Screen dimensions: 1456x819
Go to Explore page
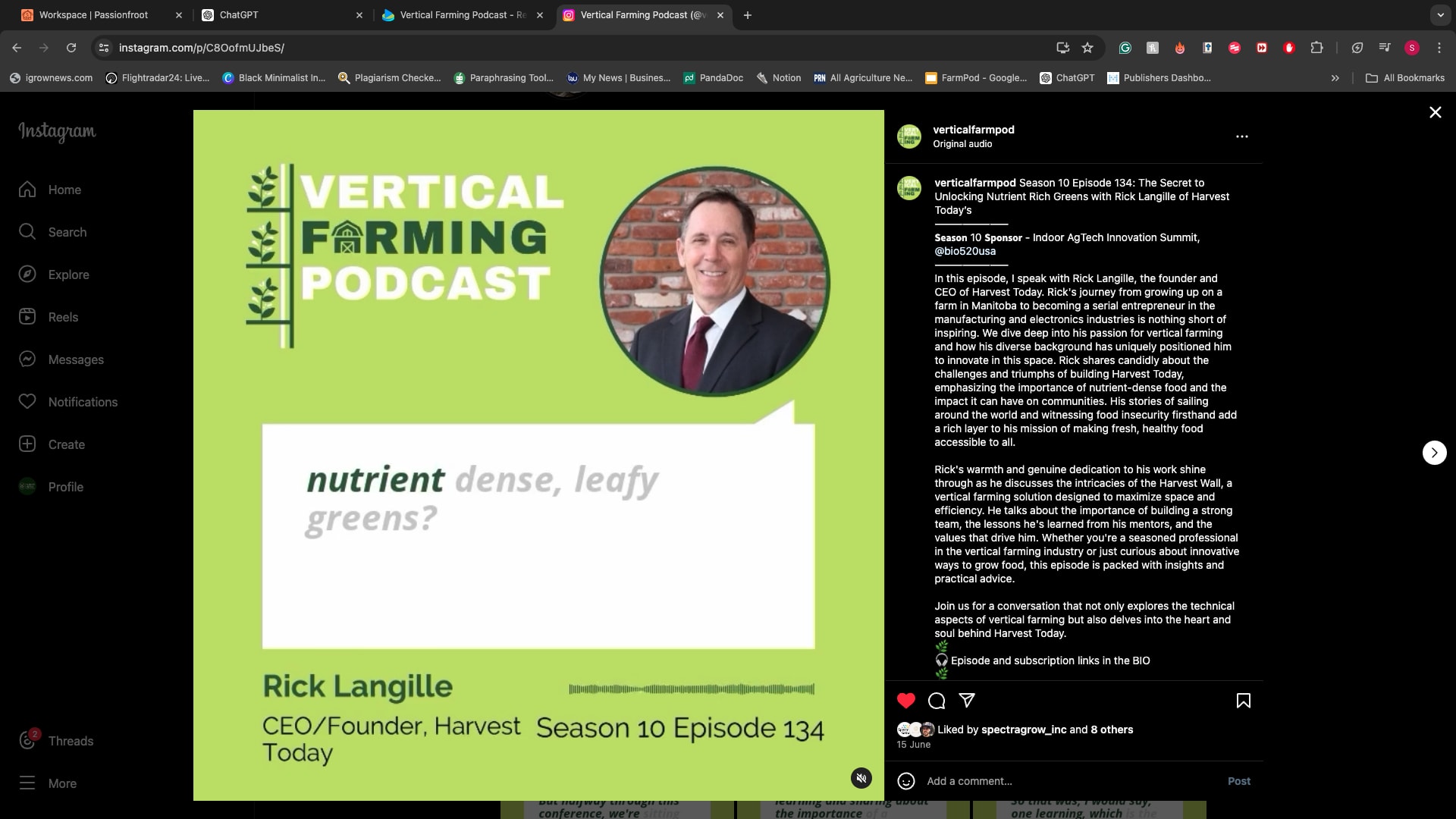(x=54, y=275)
